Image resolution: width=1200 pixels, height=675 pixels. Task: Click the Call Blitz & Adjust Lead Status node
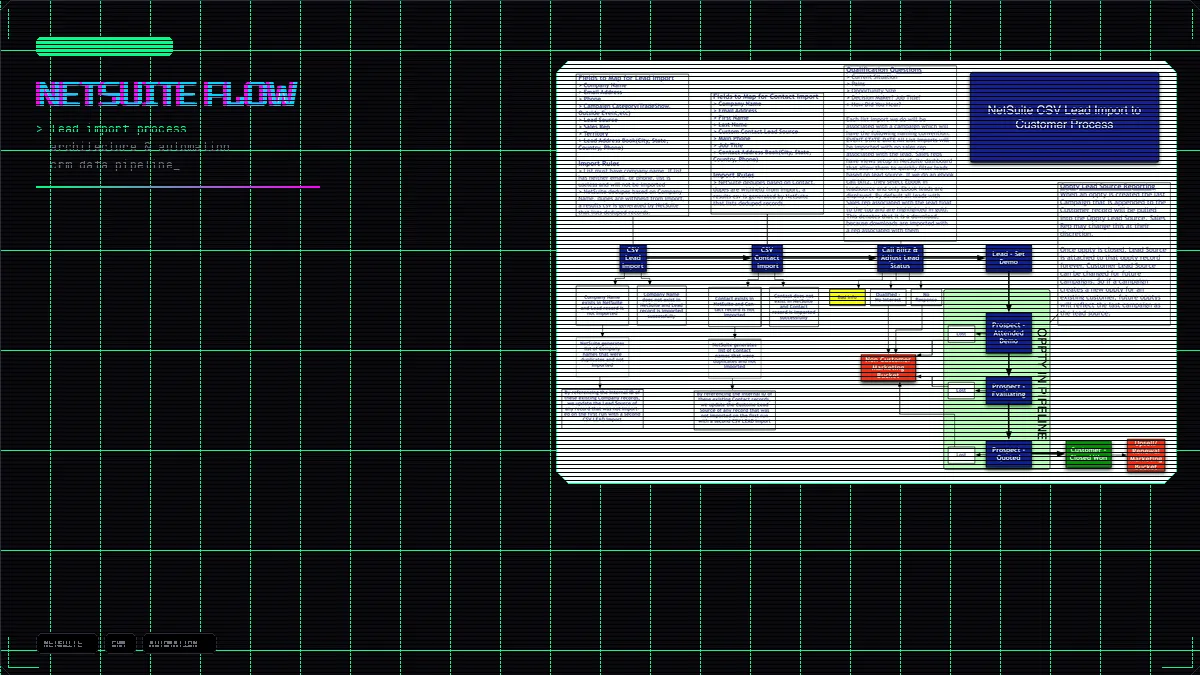(899, 257)
